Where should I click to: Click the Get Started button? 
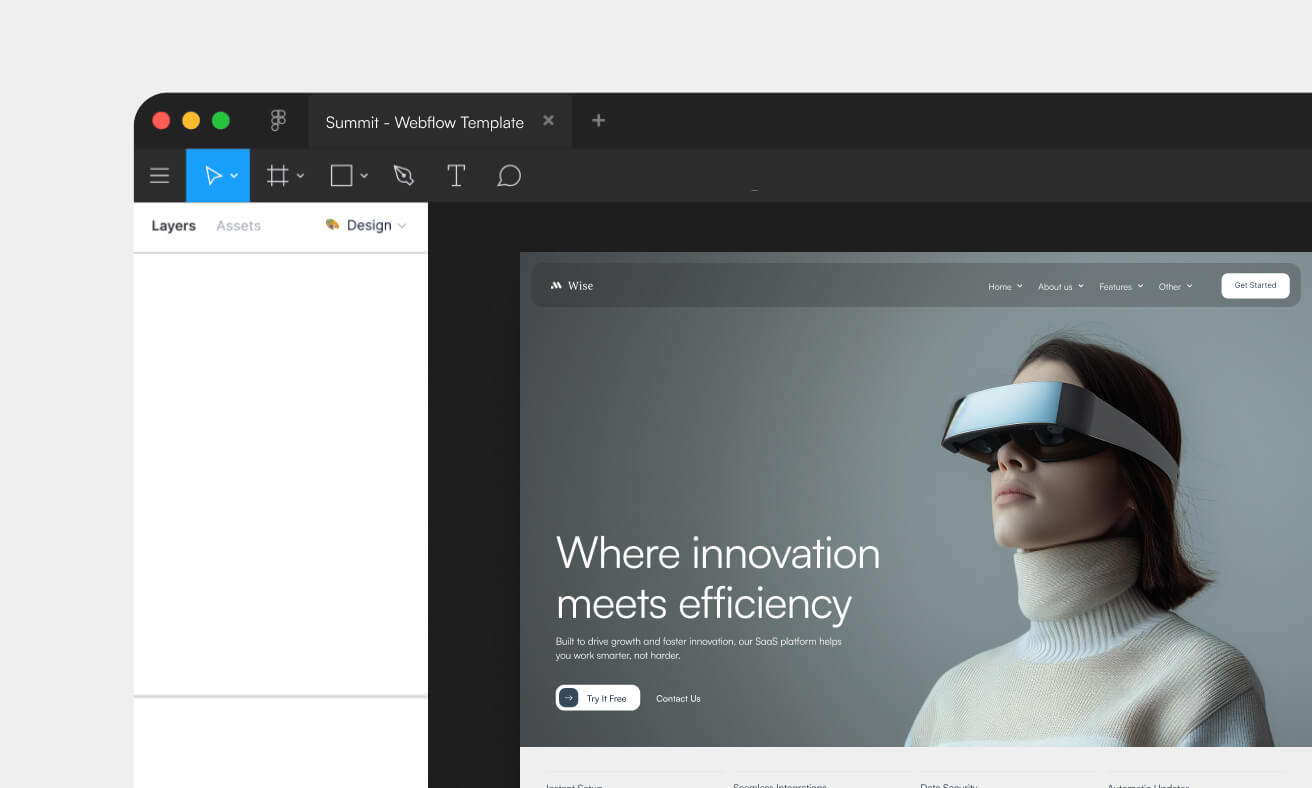[1255, 285]
